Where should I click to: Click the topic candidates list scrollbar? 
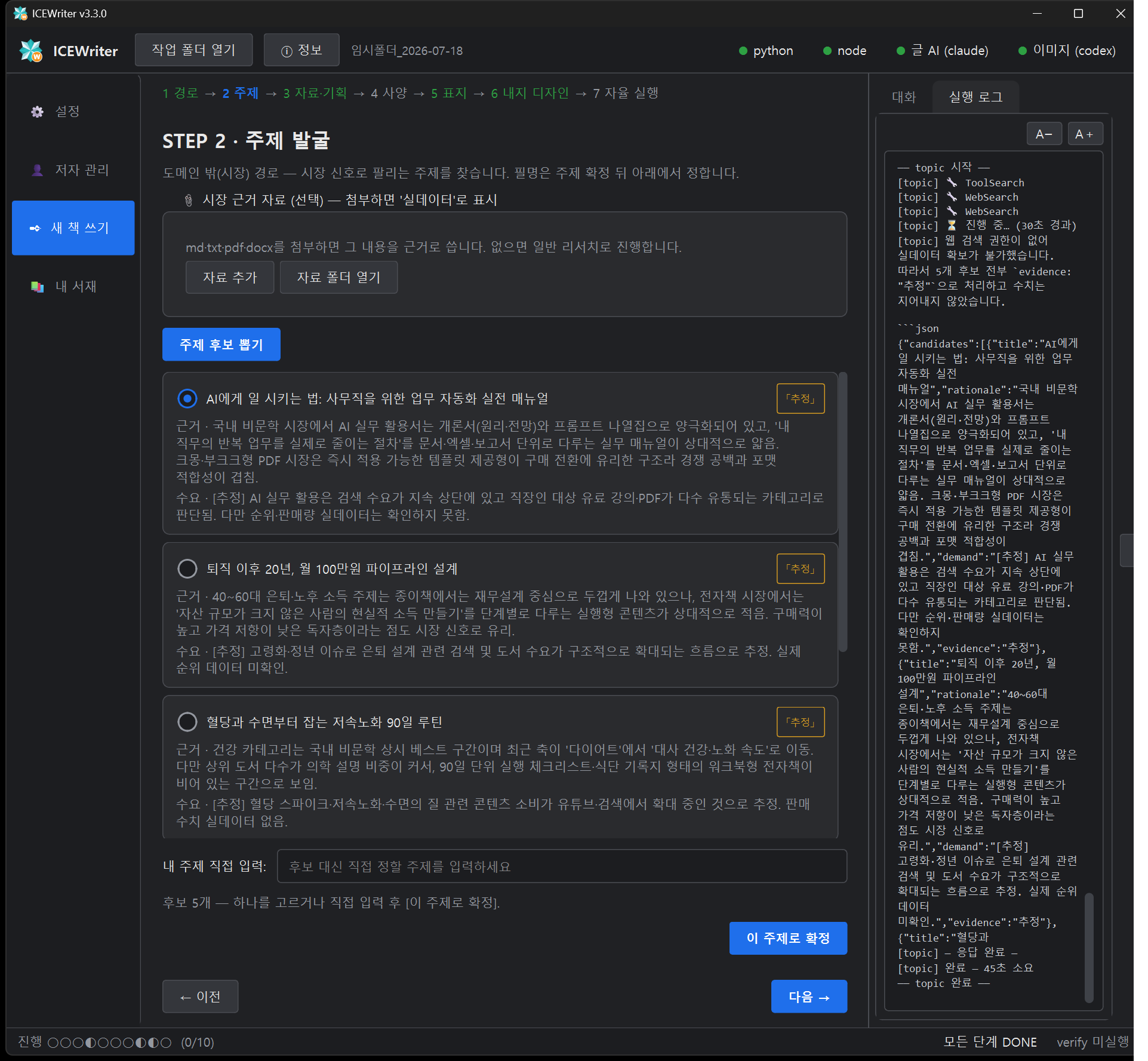[x=843, y=512]
